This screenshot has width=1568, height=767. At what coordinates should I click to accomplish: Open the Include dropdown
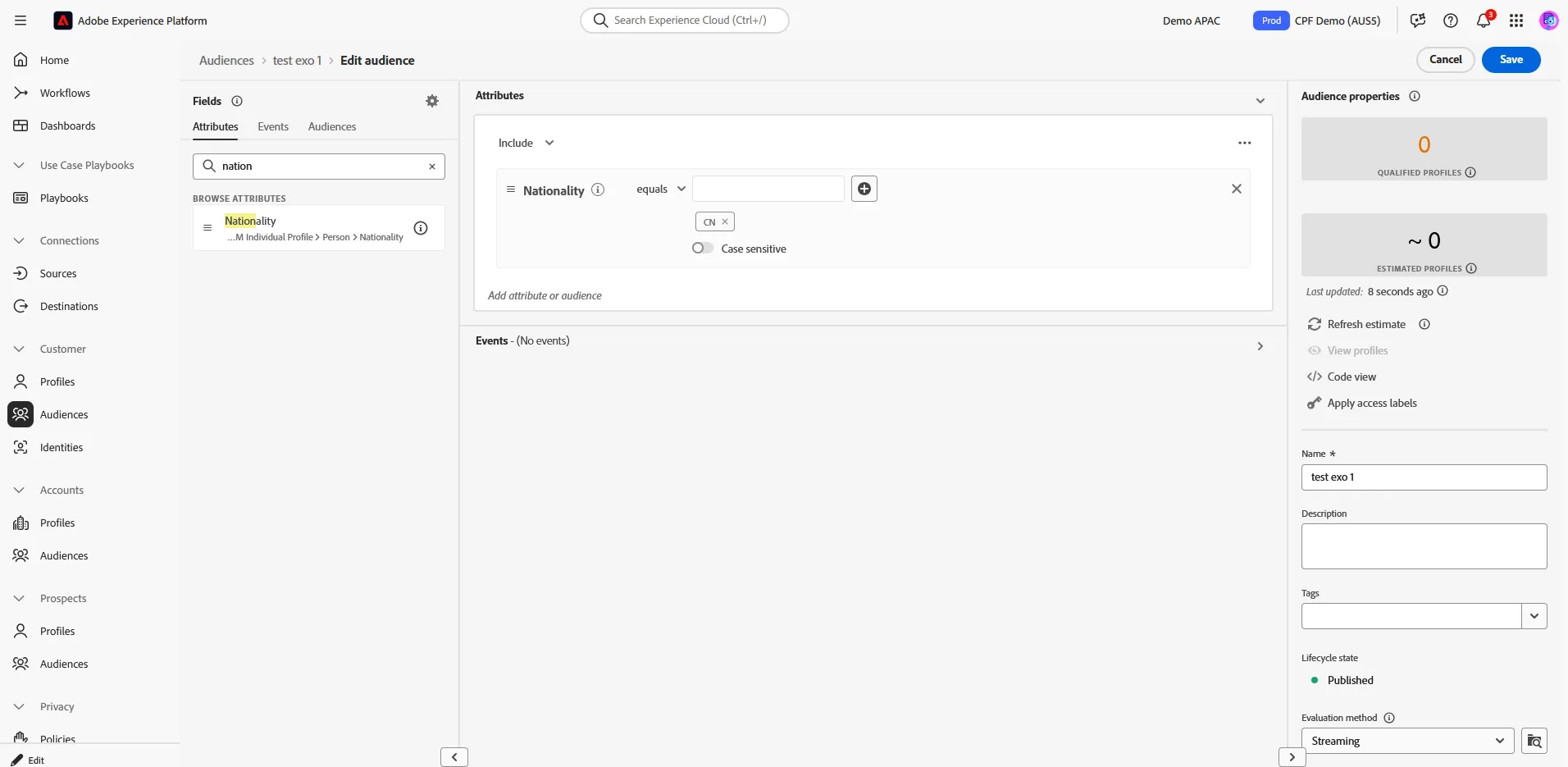tap(526, 143)
